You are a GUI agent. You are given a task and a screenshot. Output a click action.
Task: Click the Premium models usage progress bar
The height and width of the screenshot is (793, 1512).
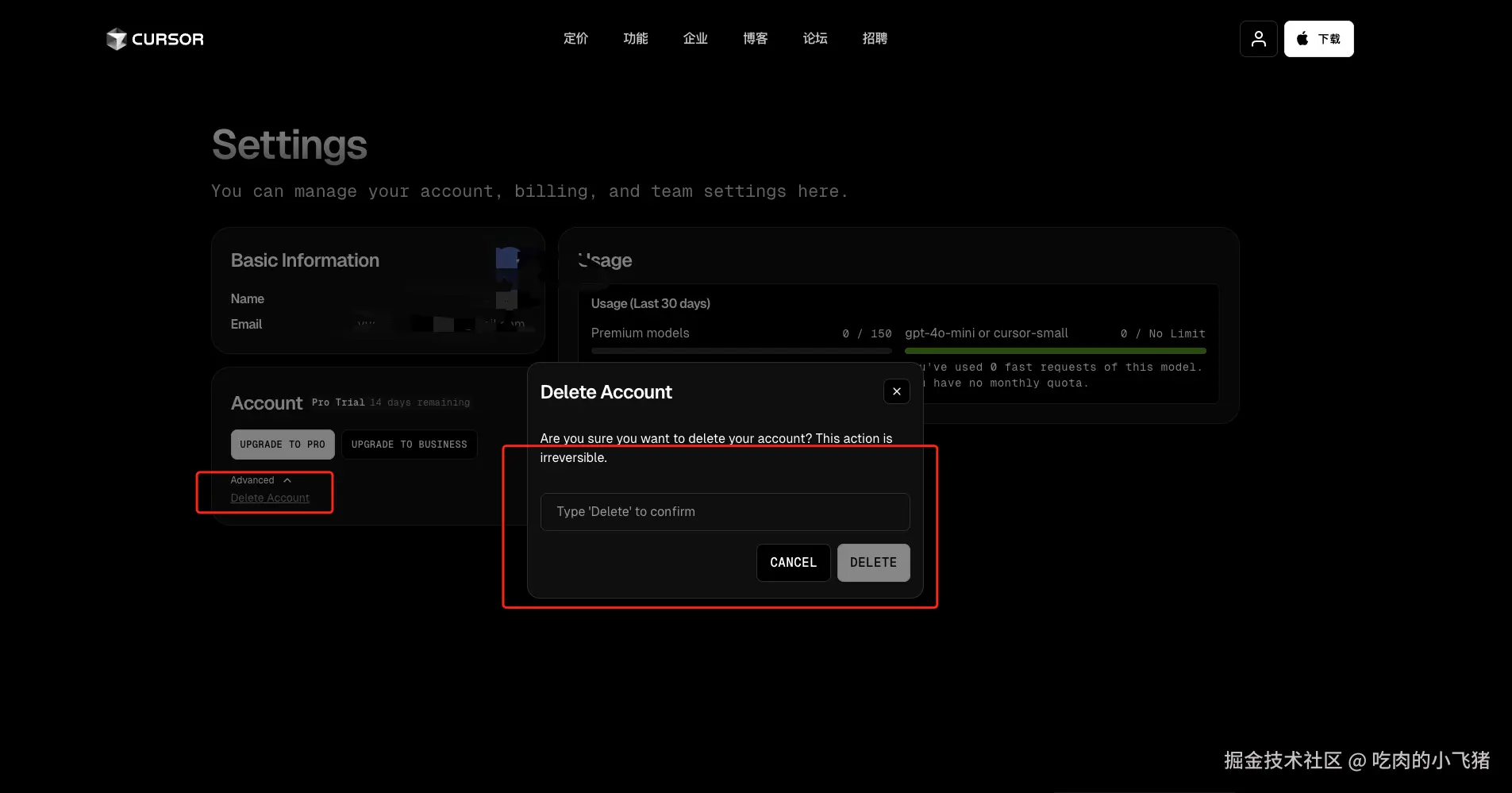point(741,351)
